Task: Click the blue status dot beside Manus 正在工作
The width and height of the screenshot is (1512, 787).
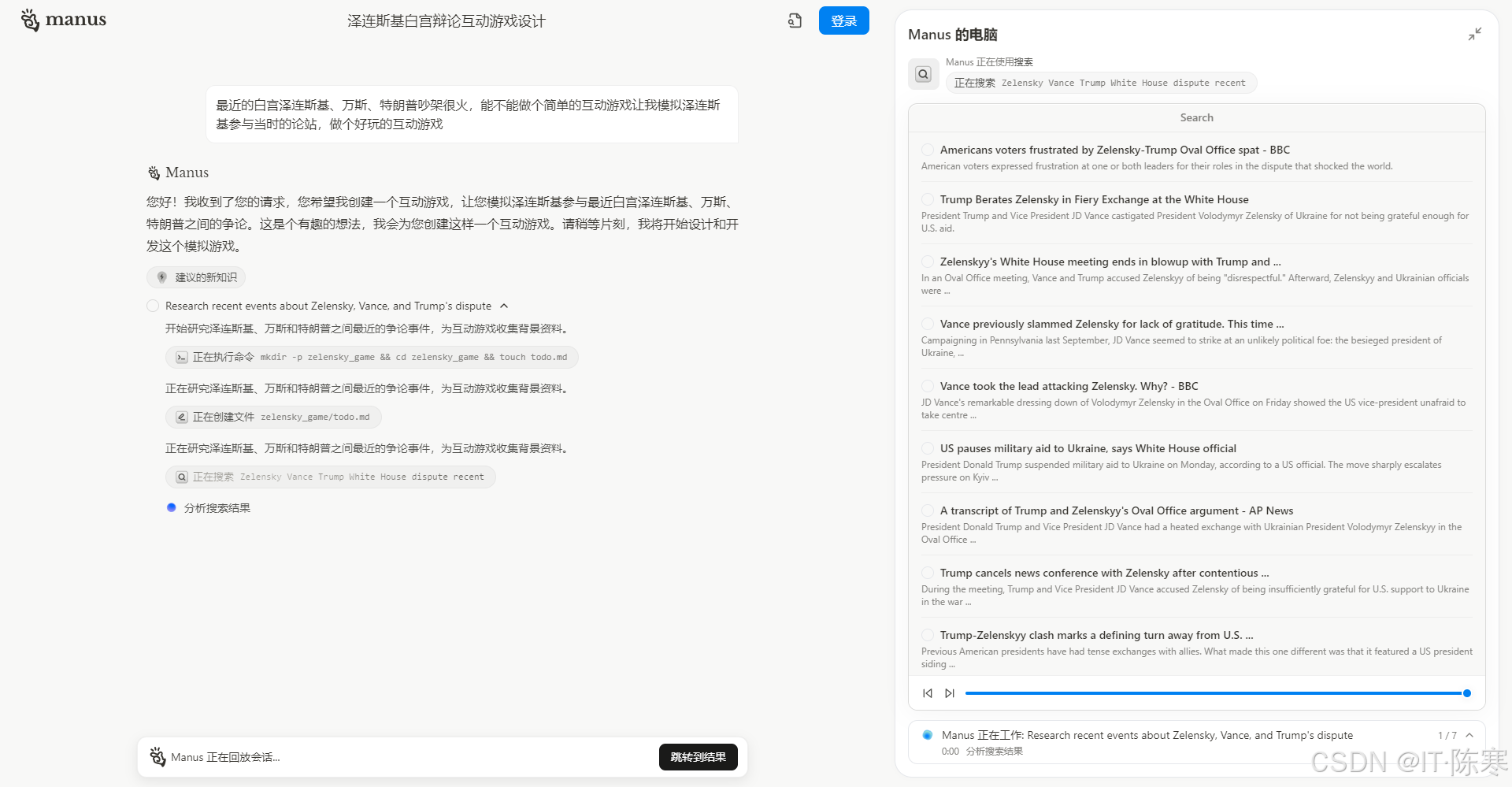Action: tap(928, 735)
